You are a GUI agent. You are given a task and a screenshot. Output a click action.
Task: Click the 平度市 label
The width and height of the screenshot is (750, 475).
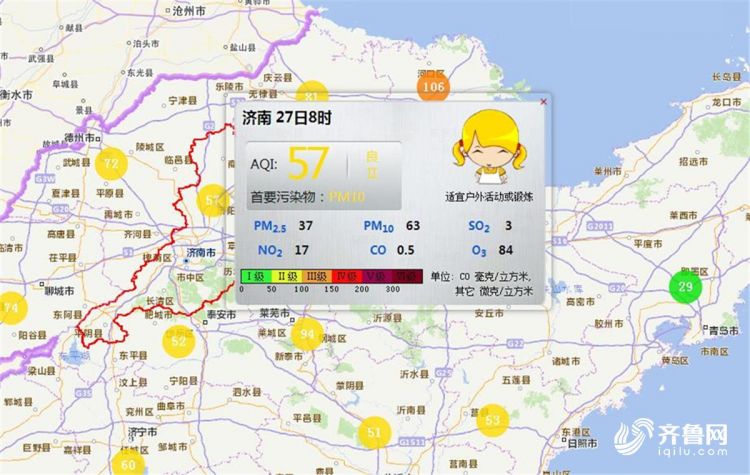(648, 243)
